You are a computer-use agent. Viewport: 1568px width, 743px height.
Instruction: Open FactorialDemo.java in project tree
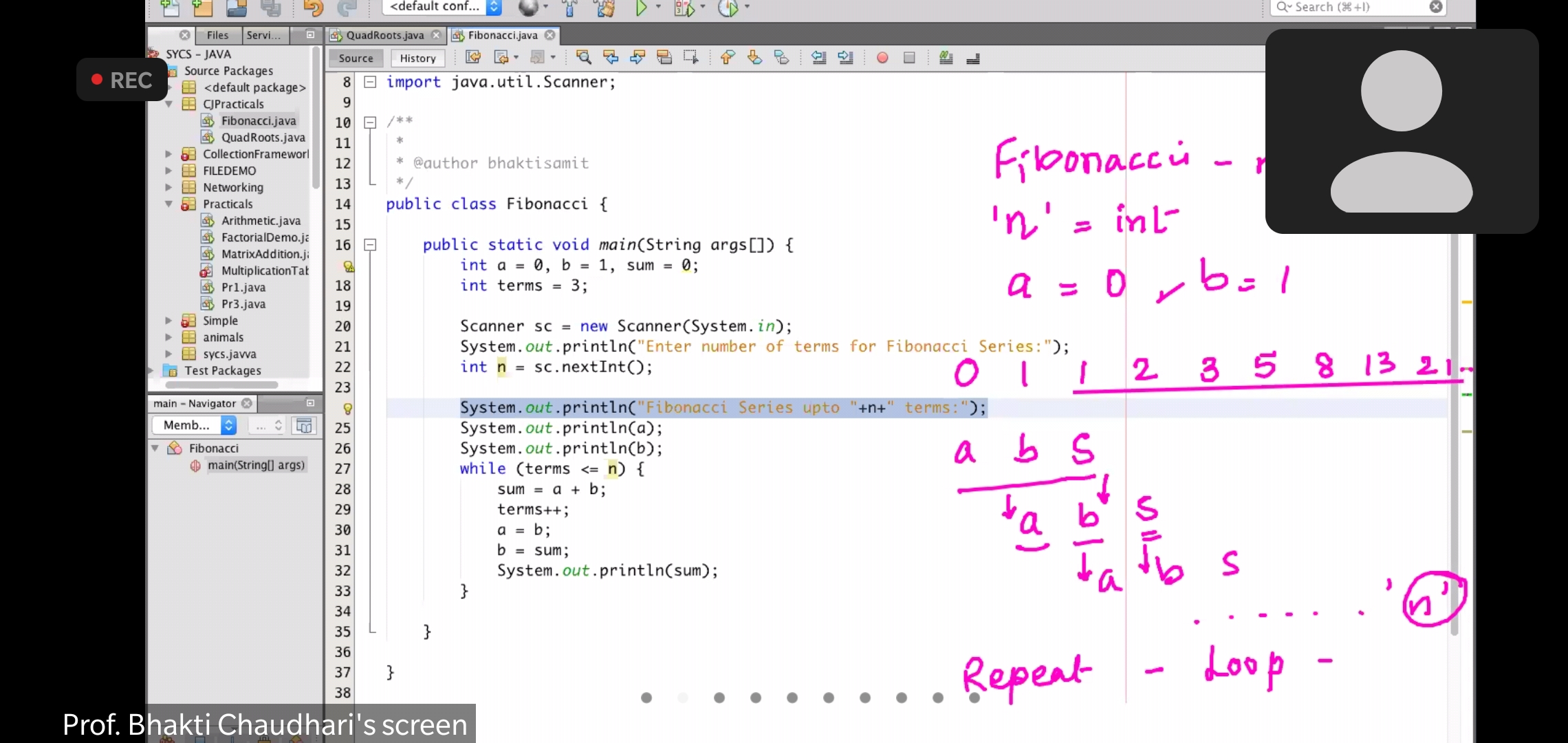(263, 237)
